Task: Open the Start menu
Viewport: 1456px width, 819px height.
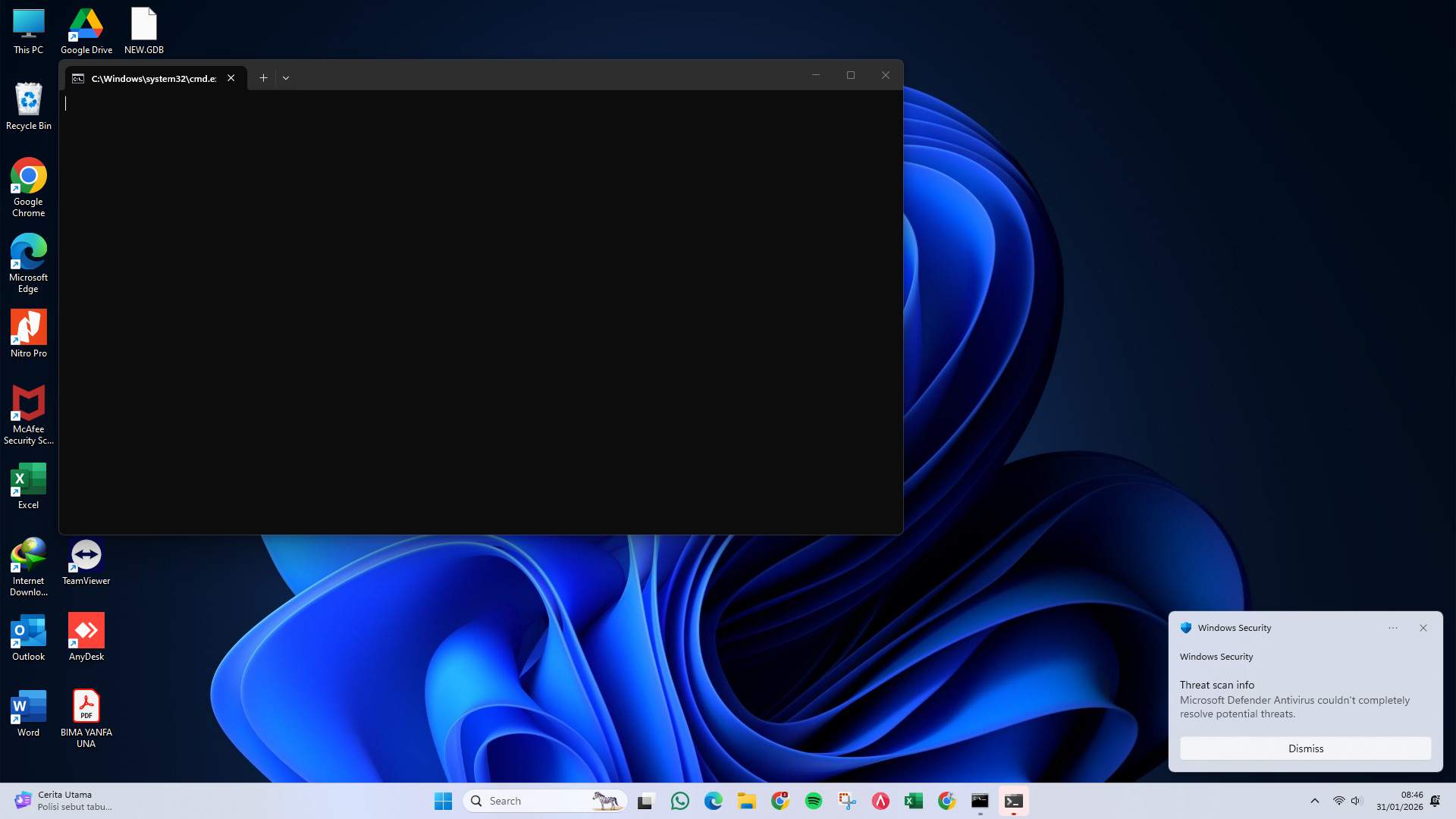Action: pyautogui.click(x=443, y=800)
